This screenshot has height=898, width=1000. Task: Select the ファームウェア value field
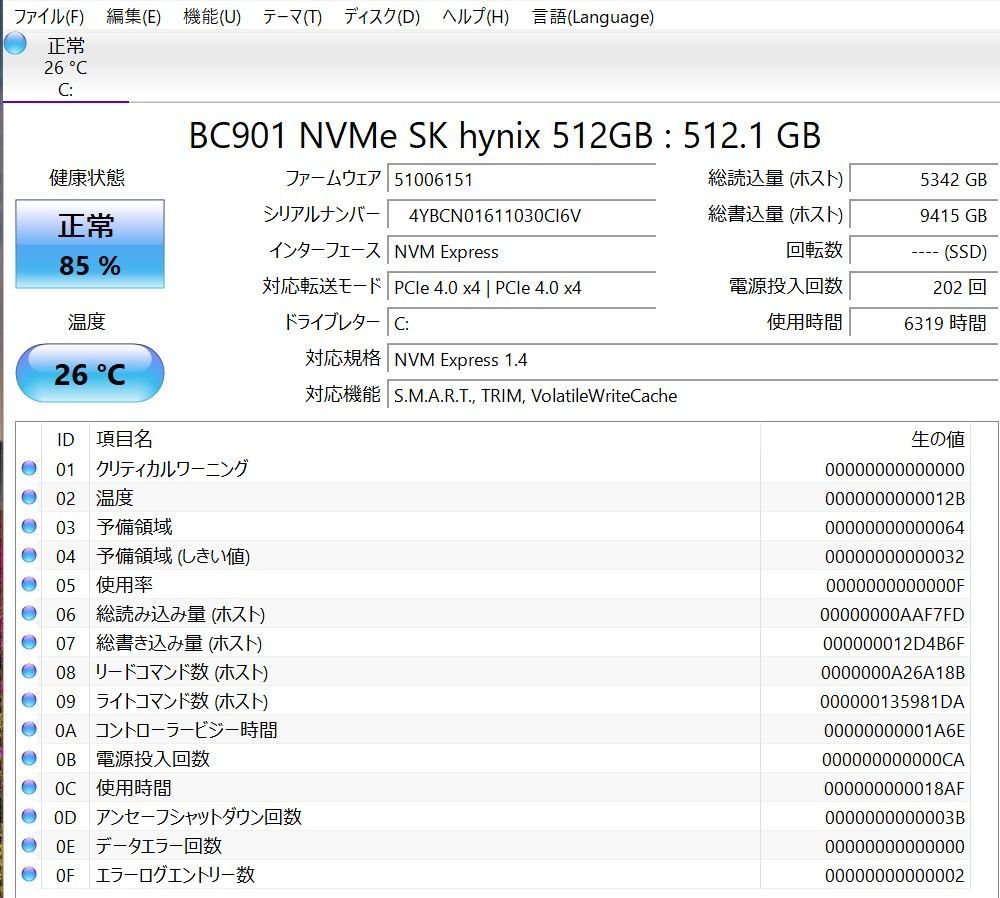point(522,178)
